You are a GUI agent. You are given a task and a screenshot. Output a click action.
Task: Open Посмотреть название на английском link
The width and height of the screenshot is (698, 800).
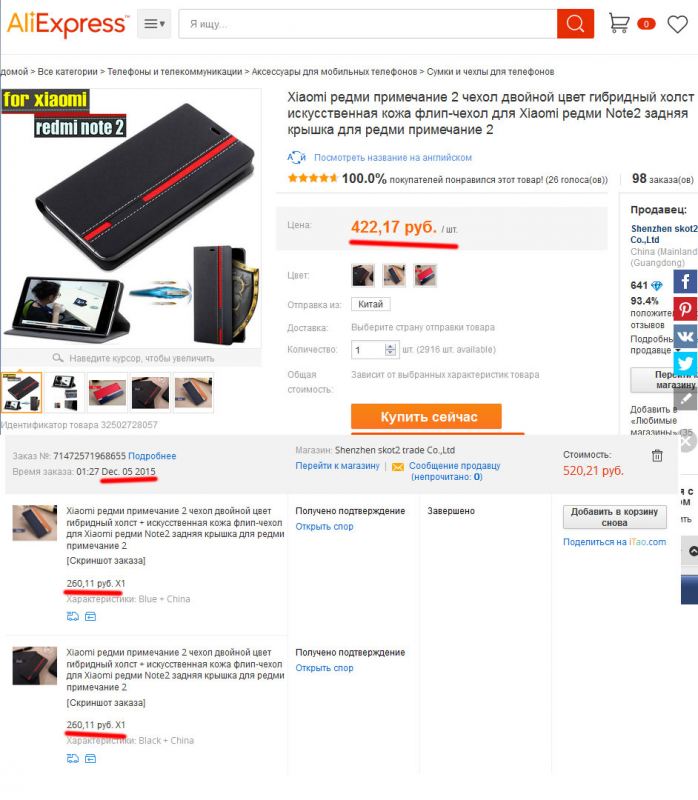pyautogui.click(x=393, y=158)
